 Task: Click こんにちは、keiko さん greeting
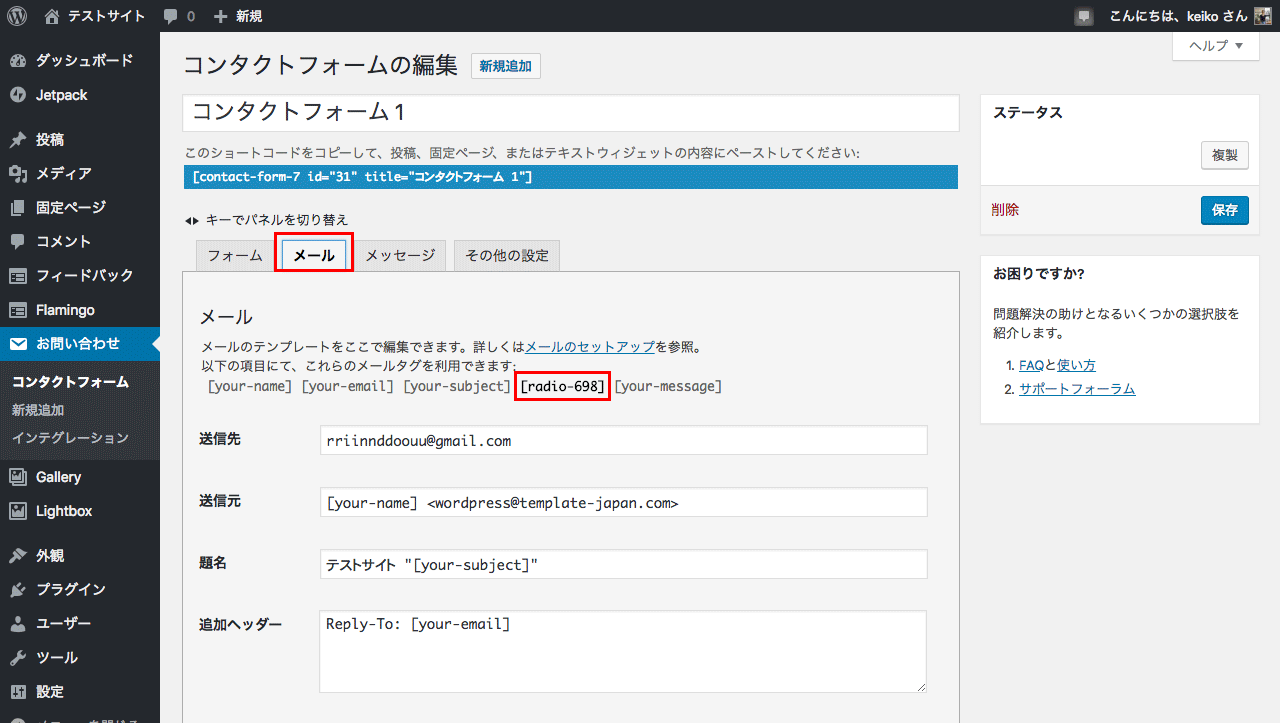point(1177,16)
